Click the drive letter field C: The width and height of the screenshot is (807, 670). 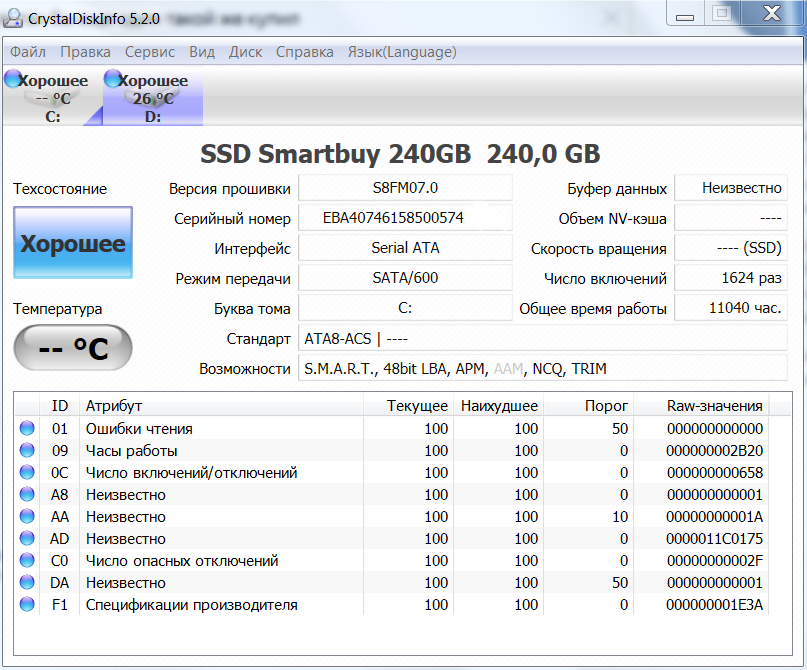click(x=405, y=308)
